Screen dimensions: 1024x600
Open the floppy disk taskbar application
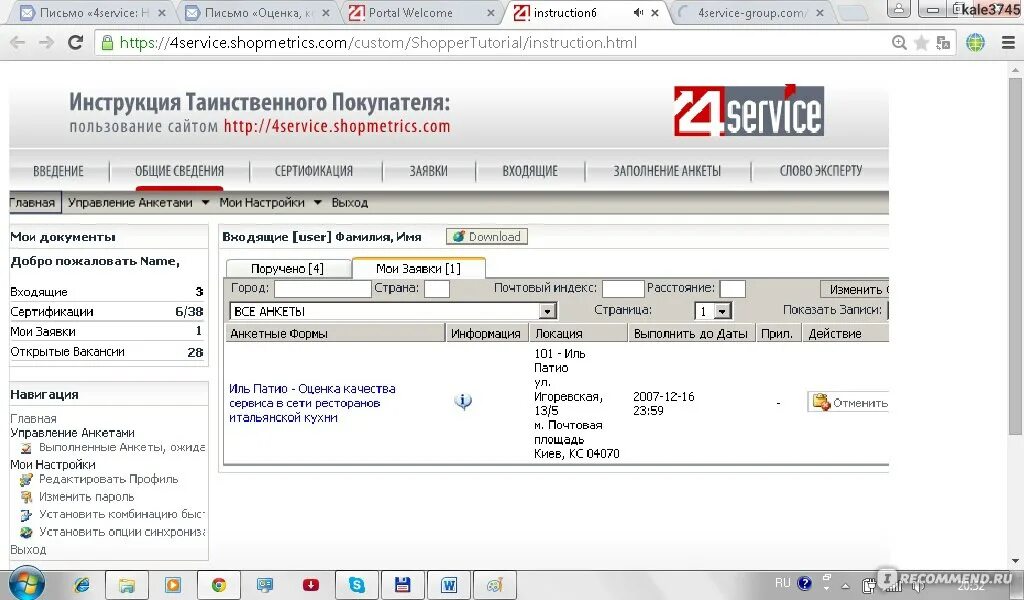[x=402, y=584]
